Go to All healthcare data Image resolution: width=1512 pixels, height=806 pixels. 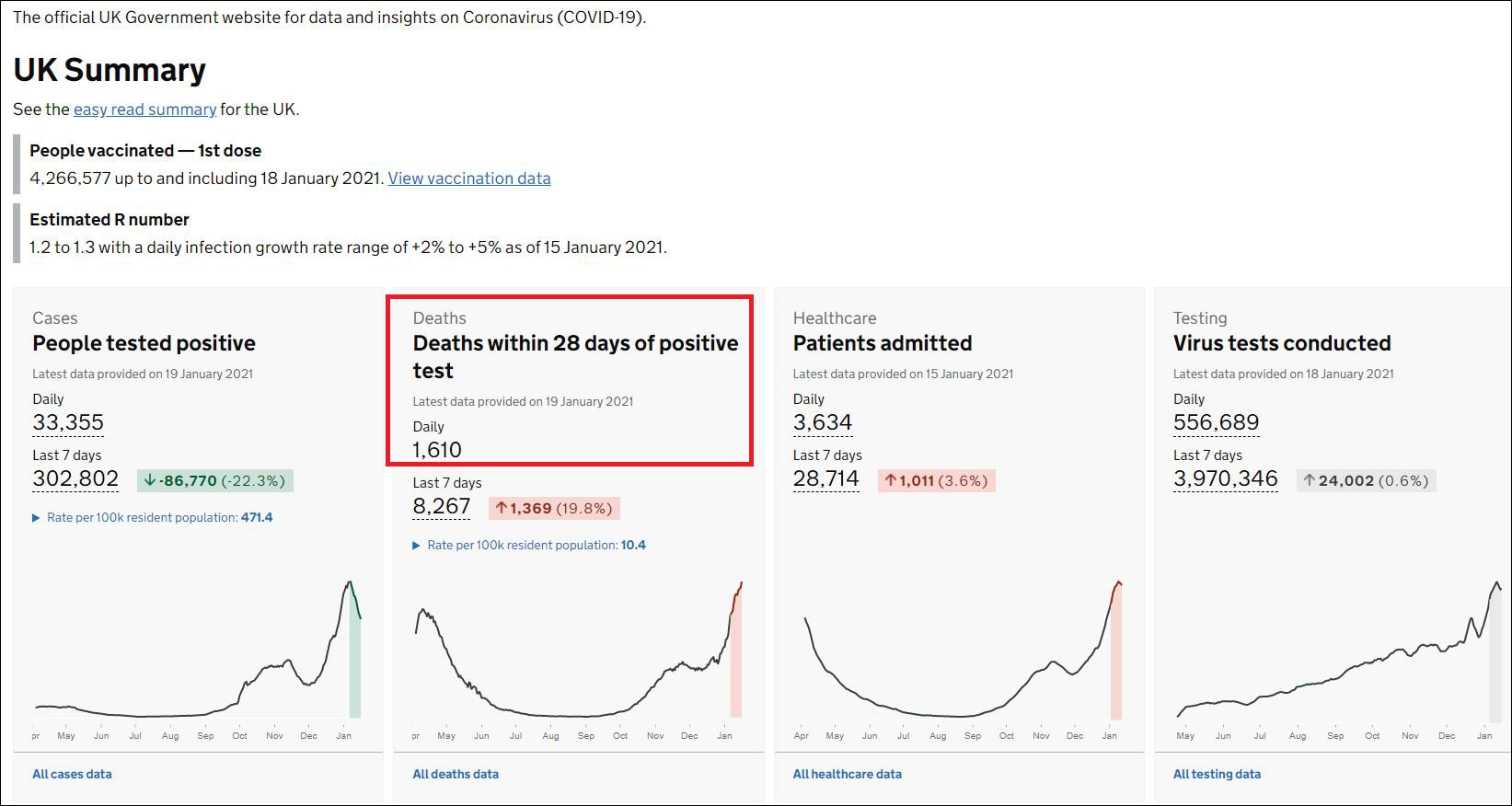(x=847, y=774)
